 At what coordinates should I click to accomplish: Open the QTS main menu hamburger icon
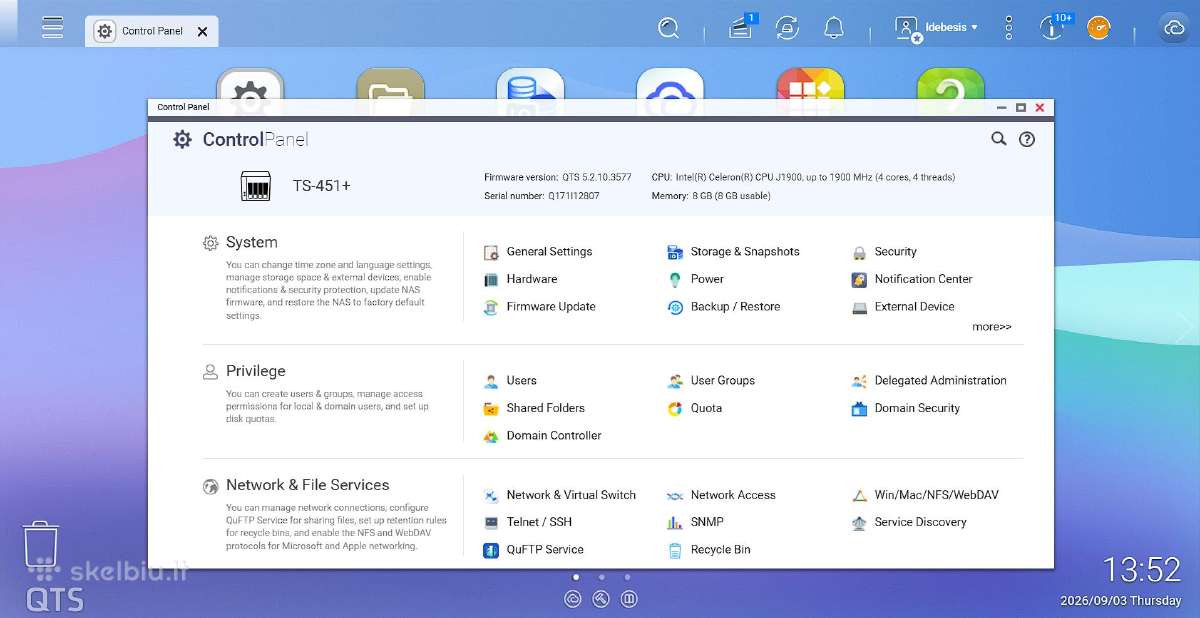tap(53, 28)
